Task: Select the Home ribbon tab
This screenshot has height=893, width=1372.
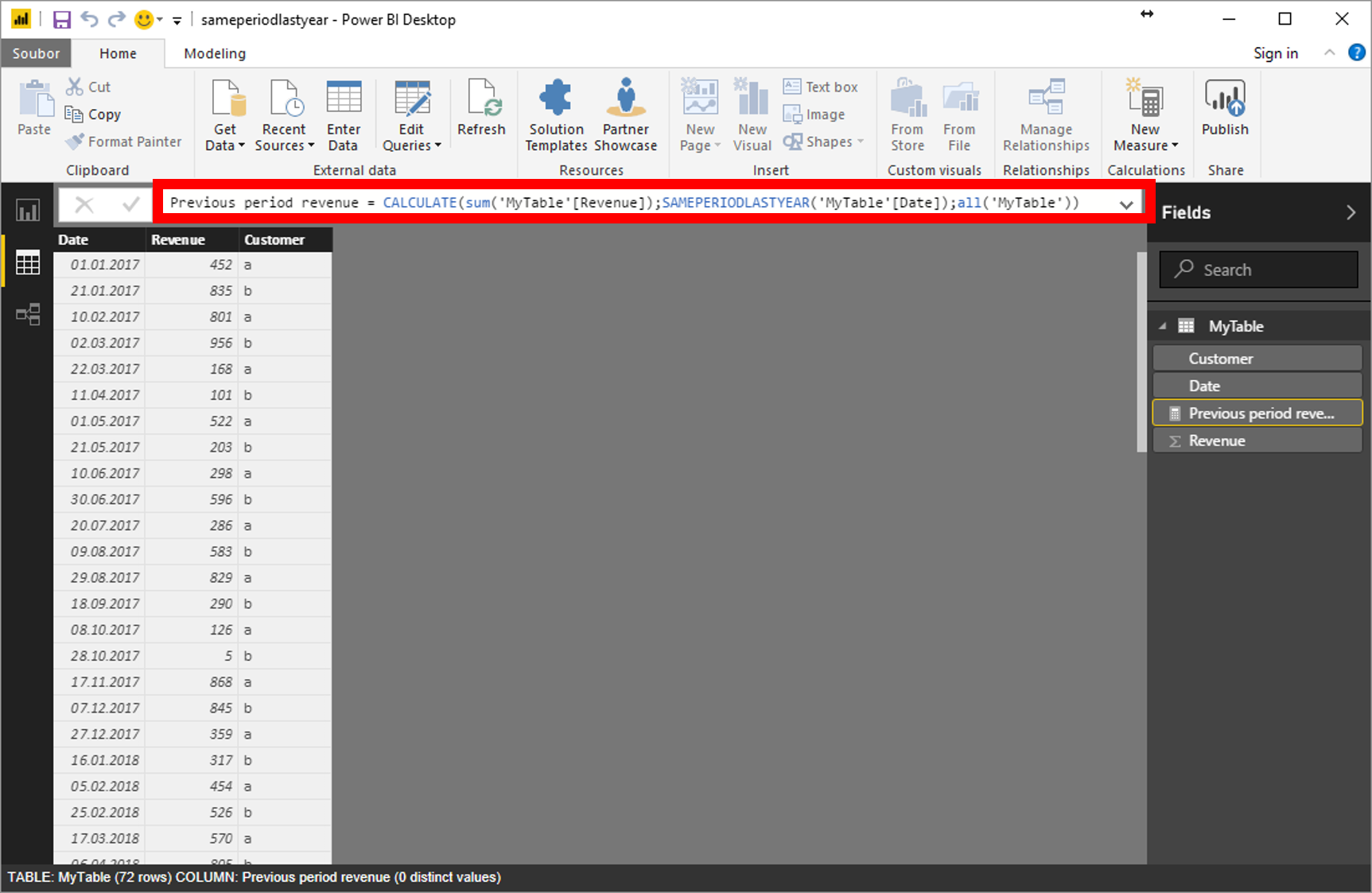Action: [118, 53]
